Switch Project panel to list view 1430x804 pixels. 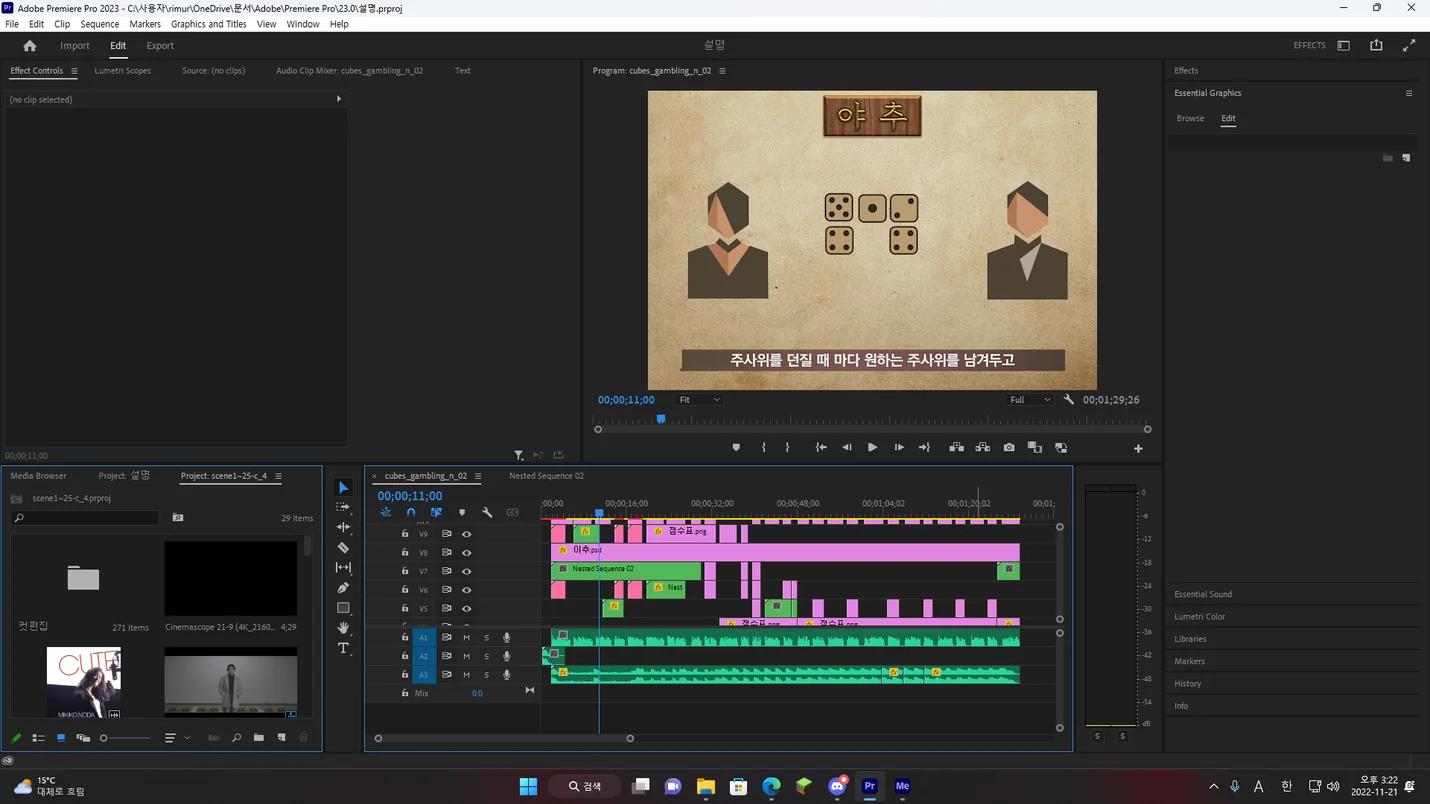(38, 738)
